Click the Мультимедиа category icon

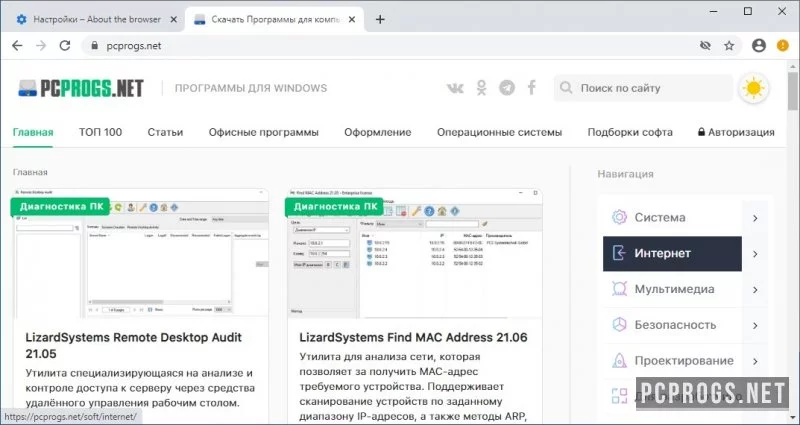[x=619, y=289]
